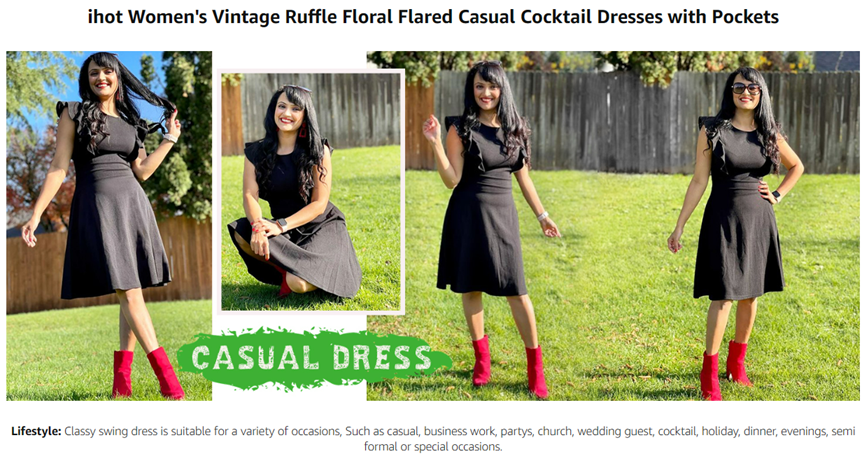Click the word Pockets in the title
The width and height of the screenshot is (862, 454).
click(745, 17)
